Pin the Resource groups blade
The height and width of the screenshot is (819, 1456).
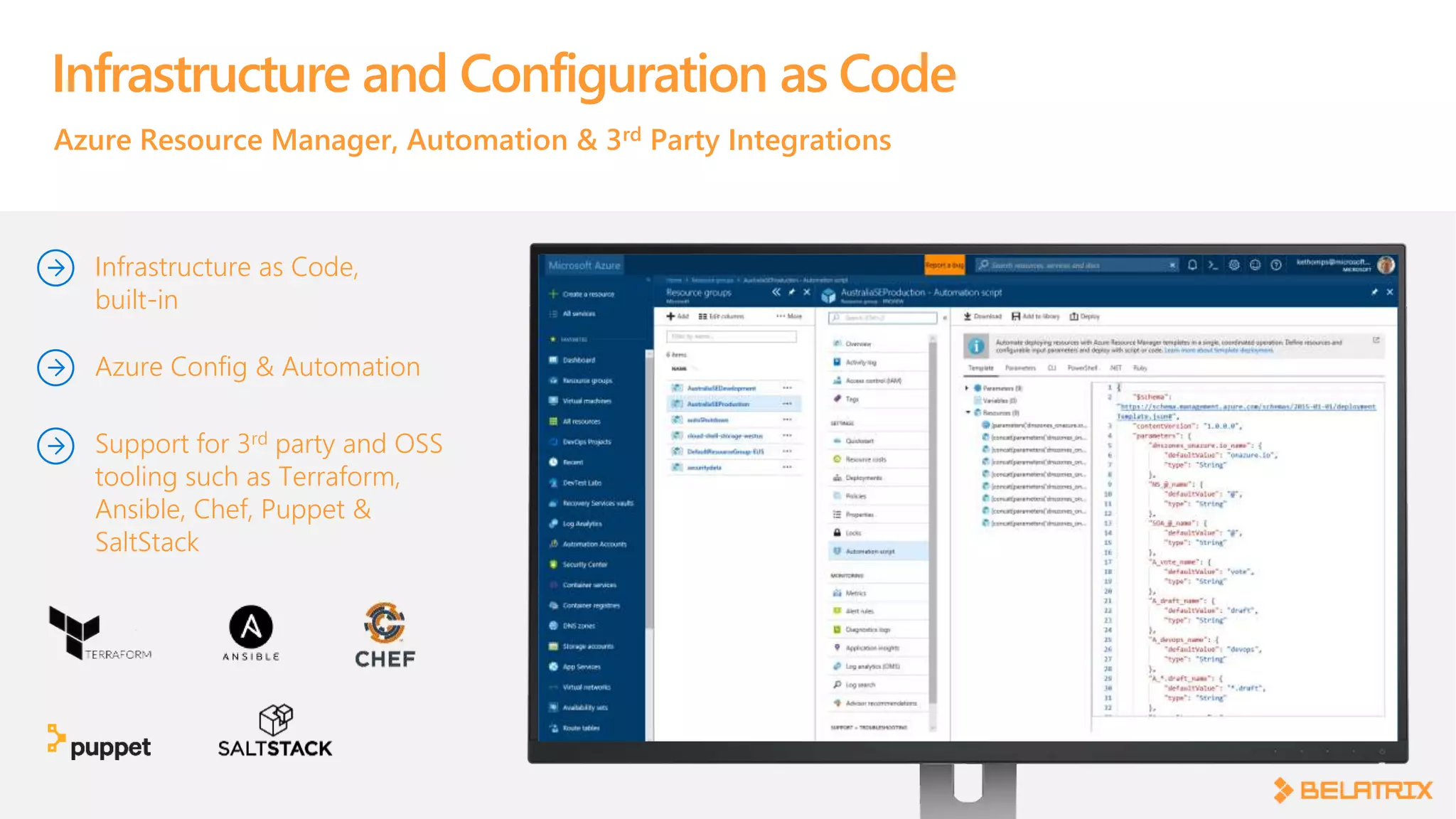coord(792,292)
